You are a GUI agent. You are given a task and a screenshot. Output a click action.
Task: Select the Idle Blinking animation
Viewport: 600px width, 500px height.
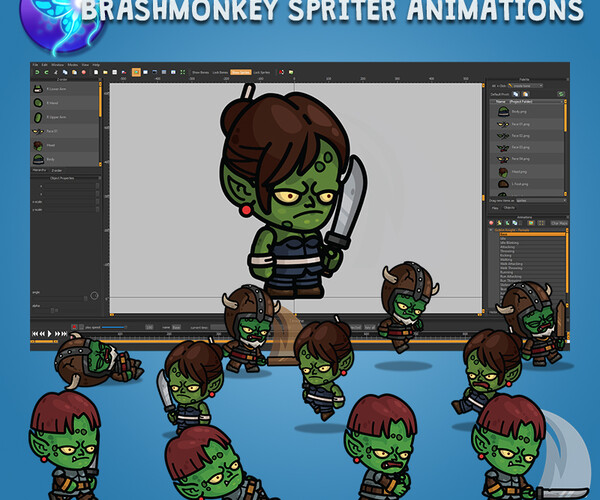click(532, 243)
